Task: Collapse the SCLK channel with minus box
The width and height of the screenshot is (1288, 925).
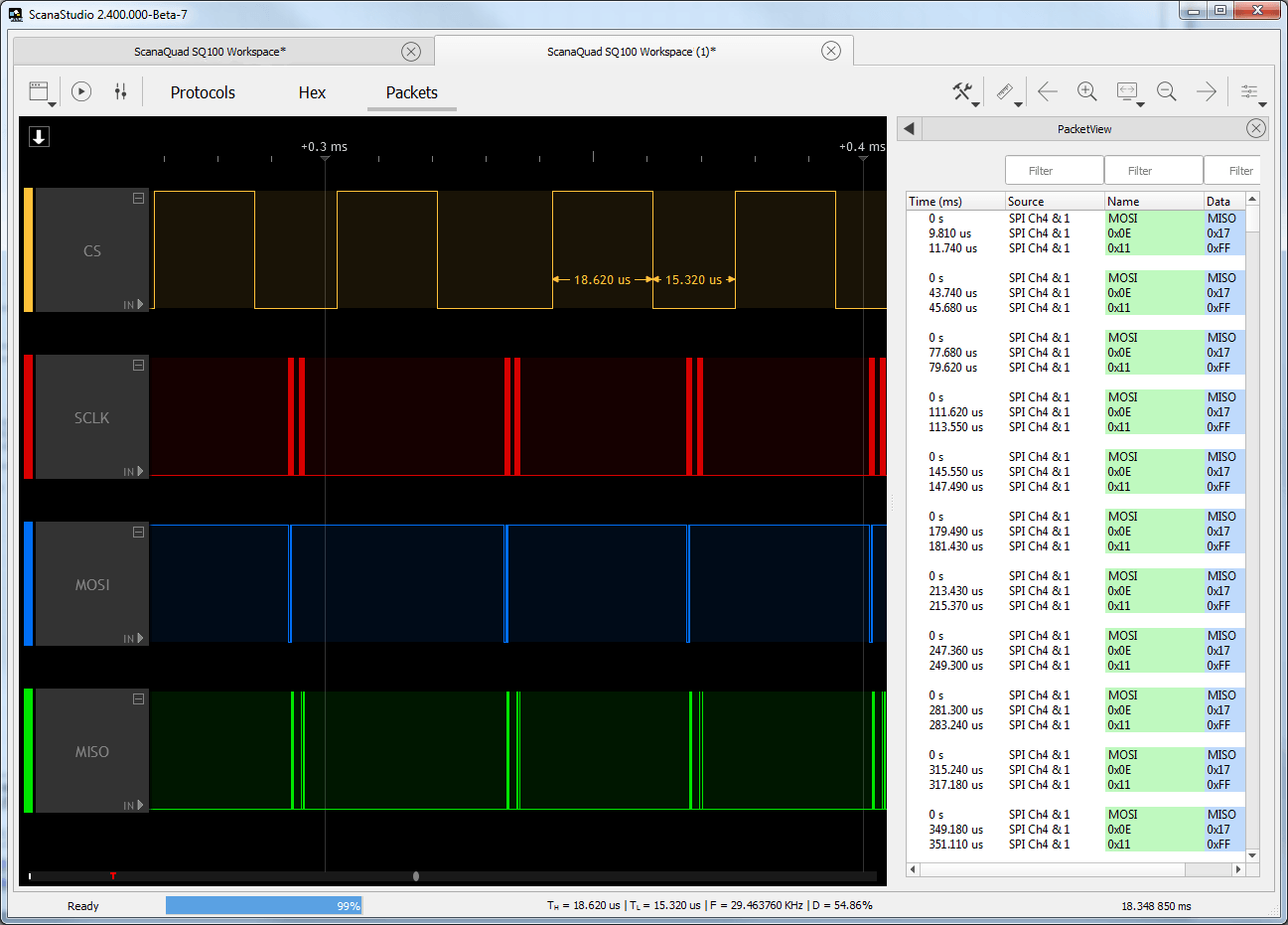Action: pyautogui.click(x=138, y=365)
